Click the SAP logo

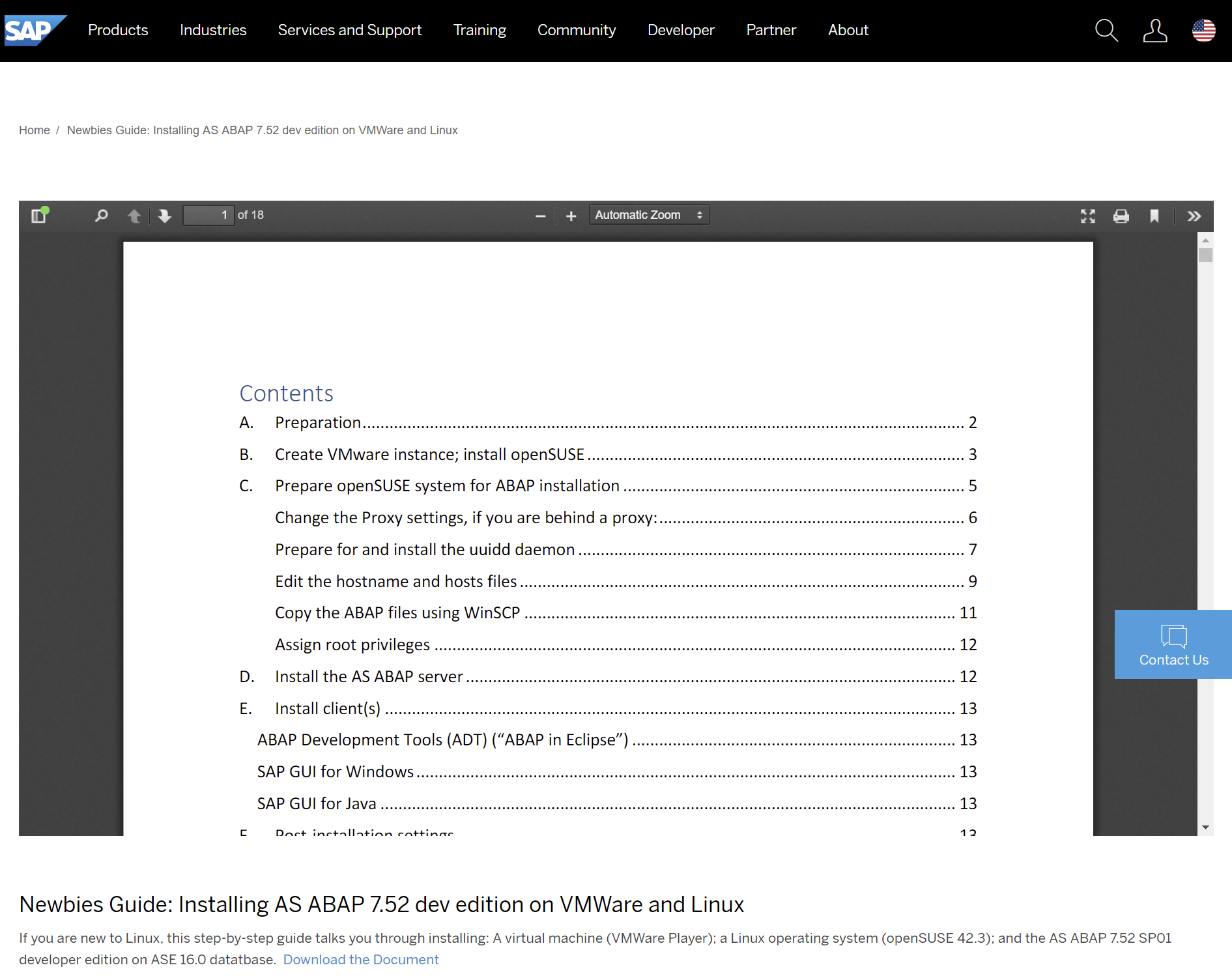coord(35,30)
